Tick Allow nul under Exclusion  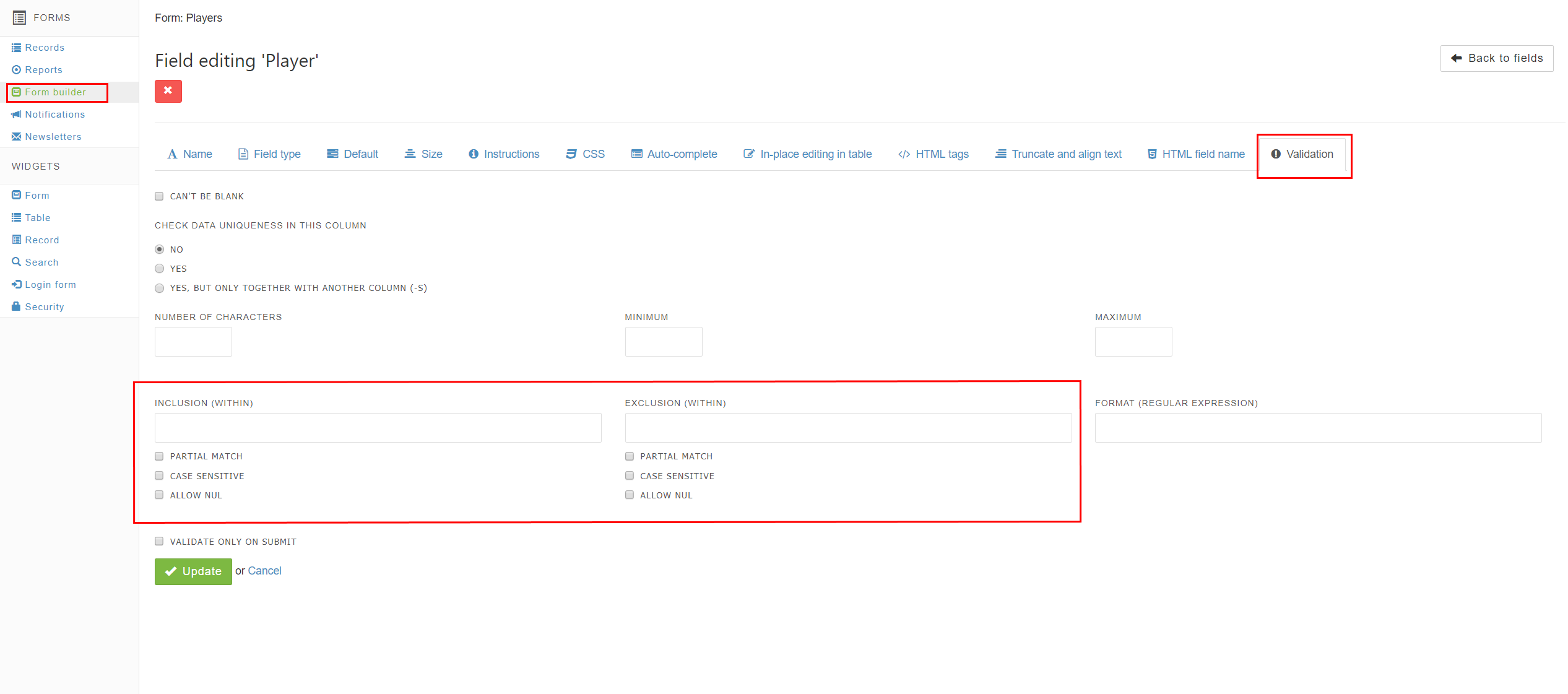click(630, 495)
